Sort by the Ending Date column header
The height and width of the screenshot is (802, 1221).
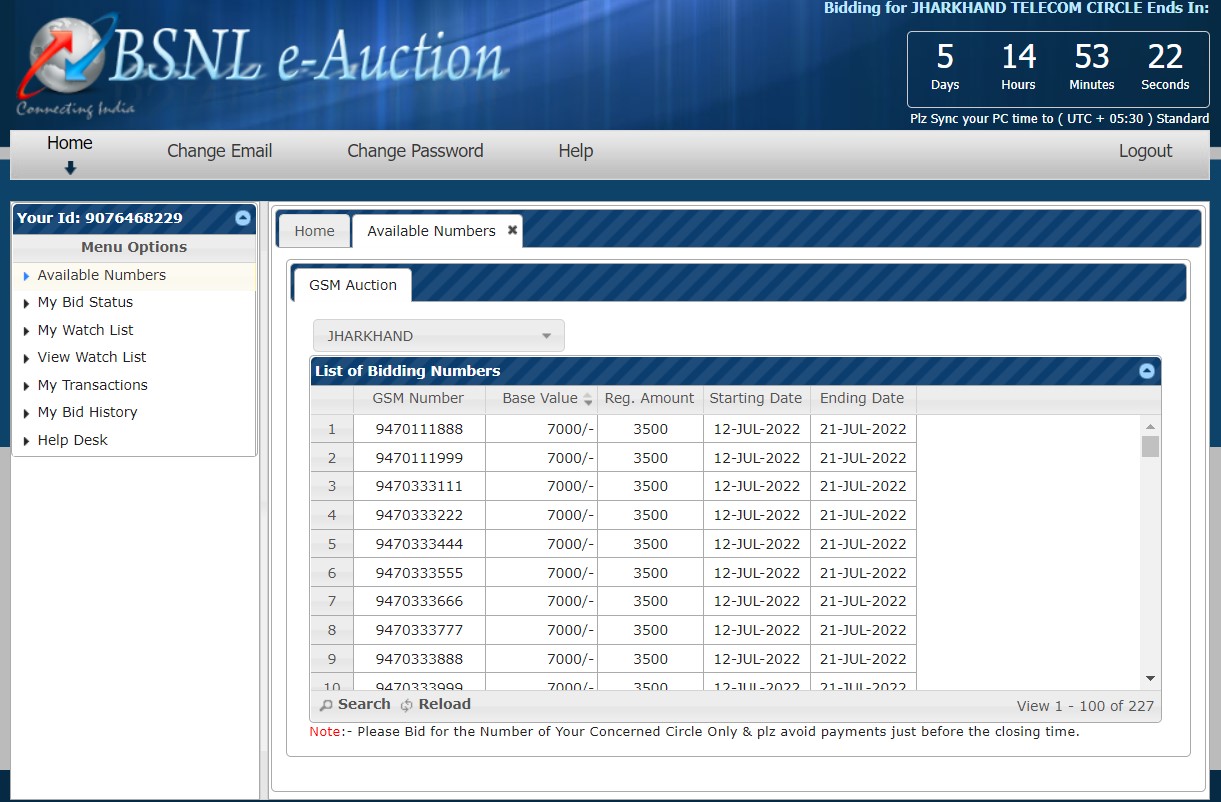[862, 399]
